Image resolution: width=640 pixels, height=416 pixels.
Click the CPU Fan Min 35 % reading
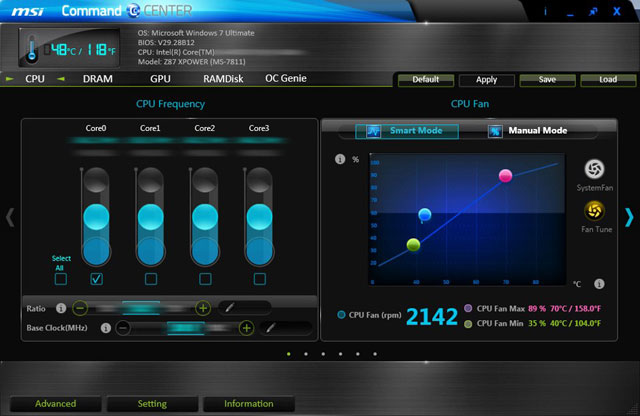537,323
